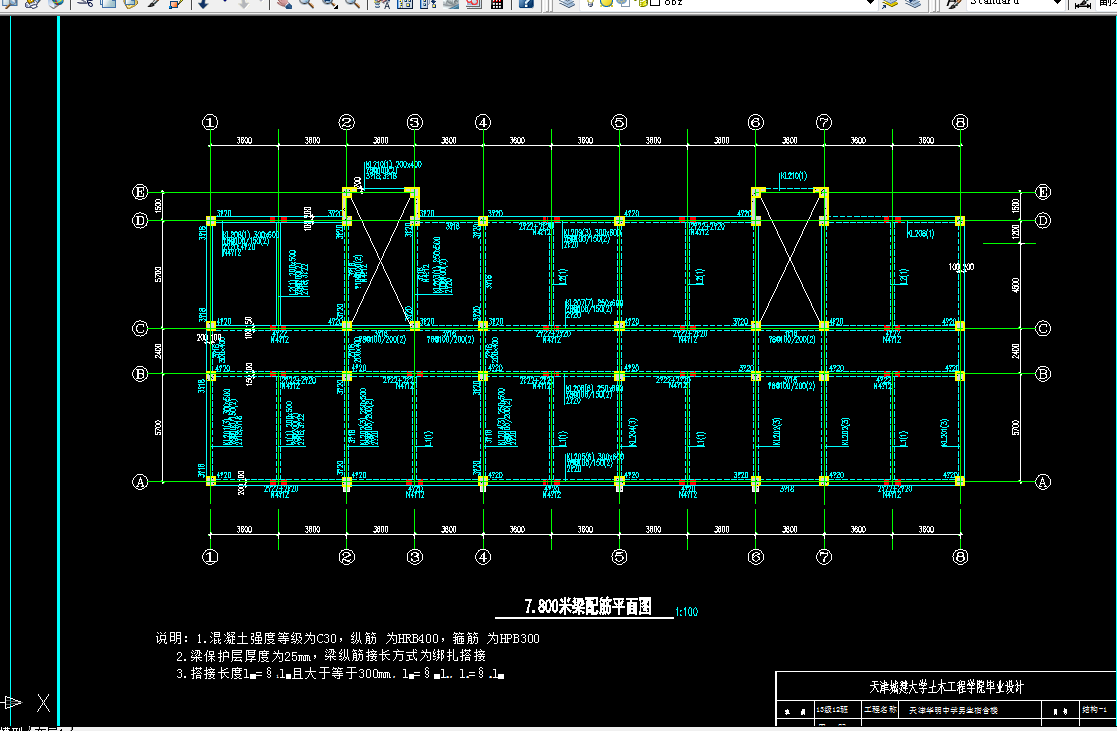Select the right-side 1200 dimension text
Screen dimensions: 1117x731
pos(1015,232)
